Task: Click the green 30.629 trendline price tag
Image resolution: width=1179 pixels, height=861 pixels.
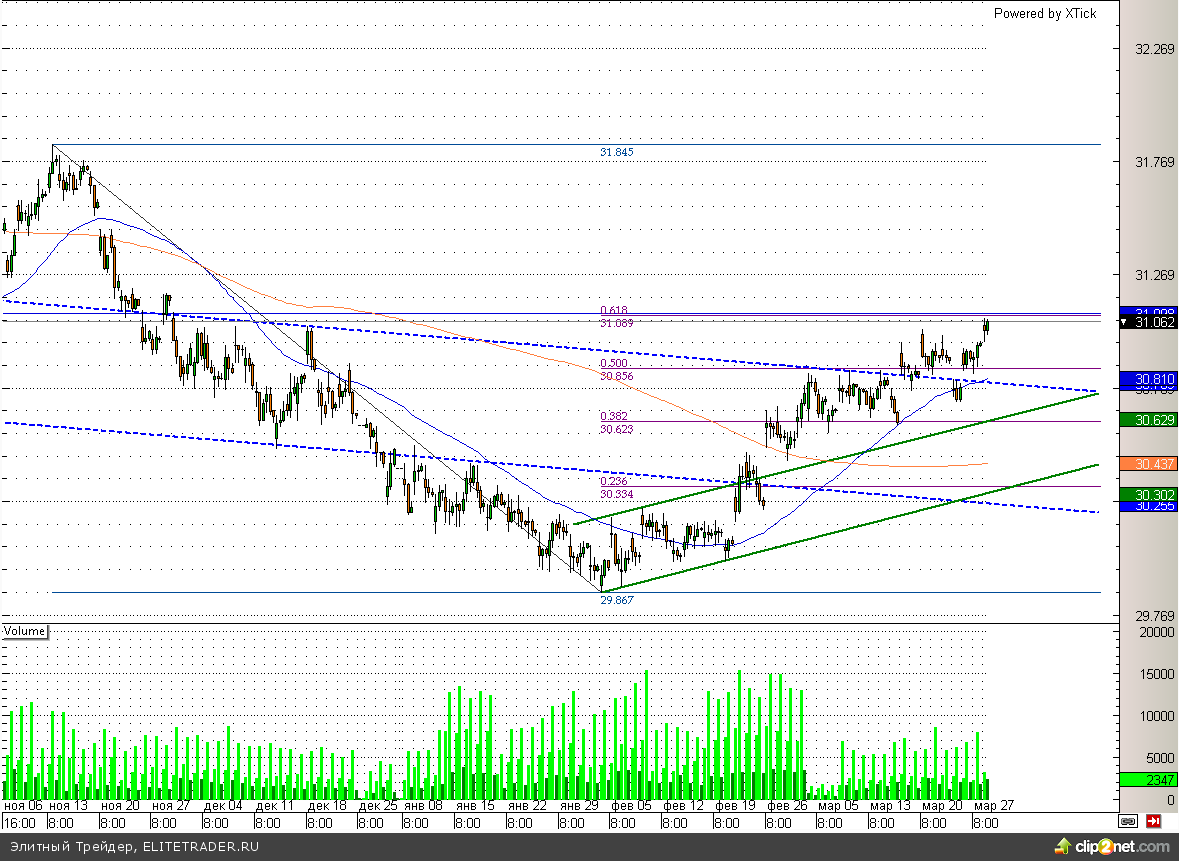Action: [1148, 420]
